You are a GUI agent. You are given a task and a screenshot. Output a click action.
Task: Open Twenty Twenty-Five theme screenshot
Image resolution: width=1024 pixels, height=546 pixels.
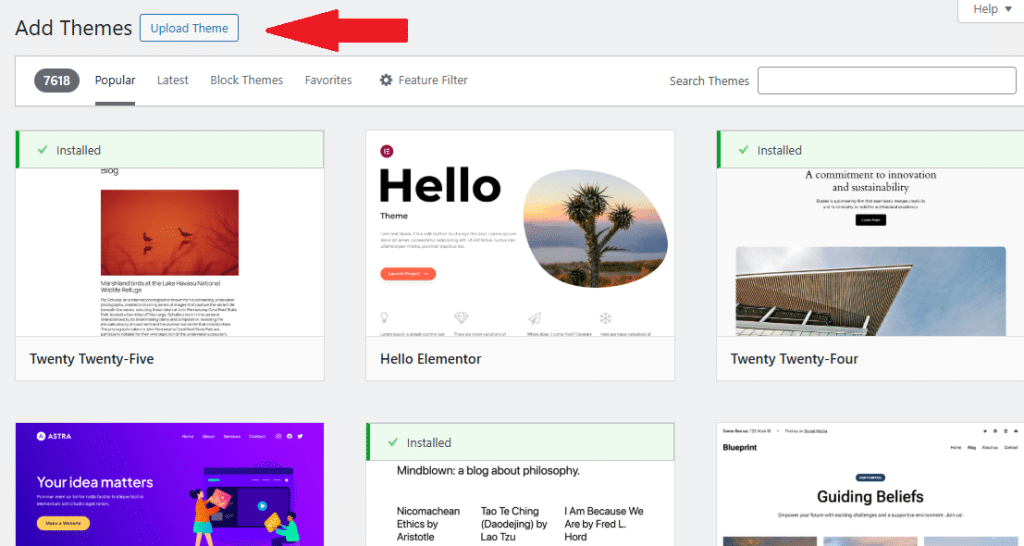click(170, 252)
